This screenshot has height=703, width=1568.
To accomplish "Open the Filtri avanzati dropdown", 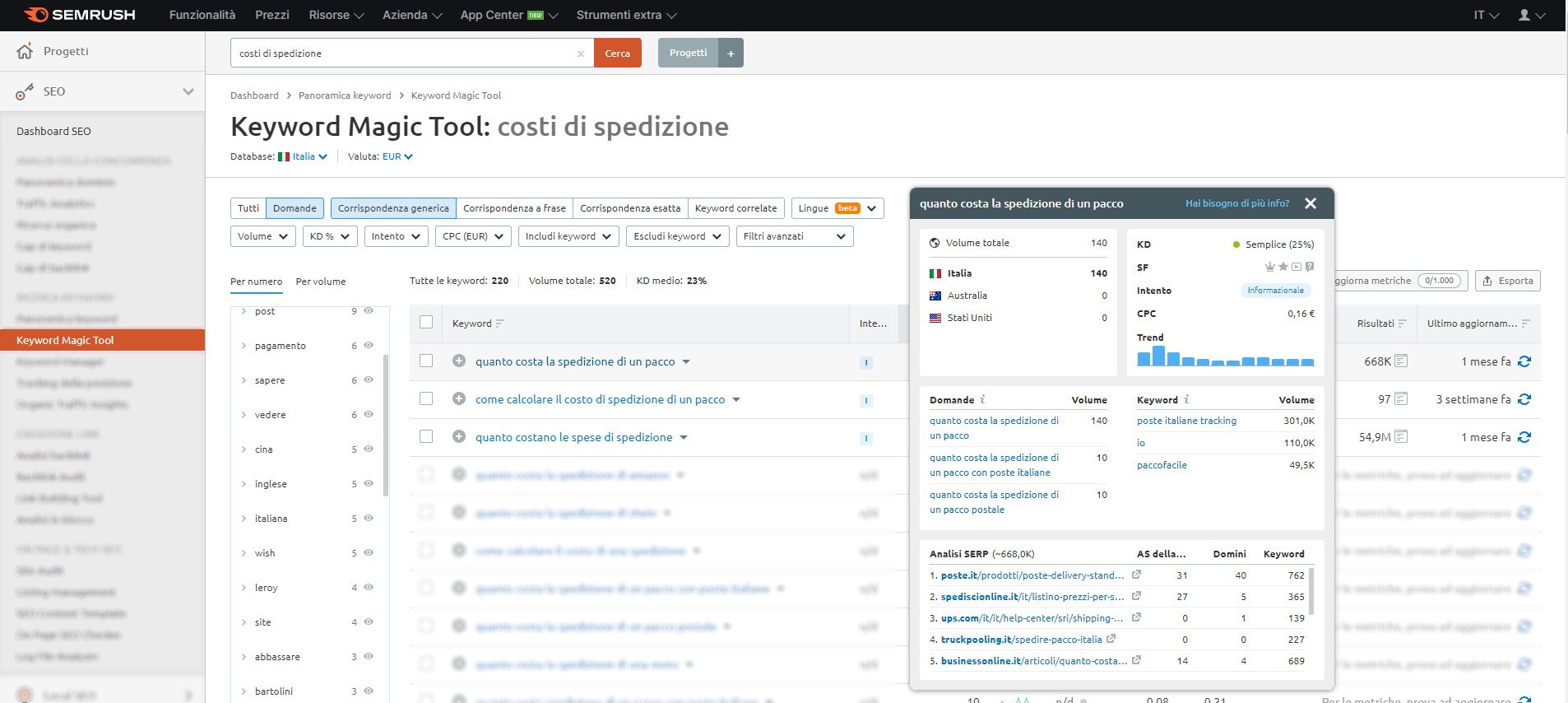I will point(795,236).
